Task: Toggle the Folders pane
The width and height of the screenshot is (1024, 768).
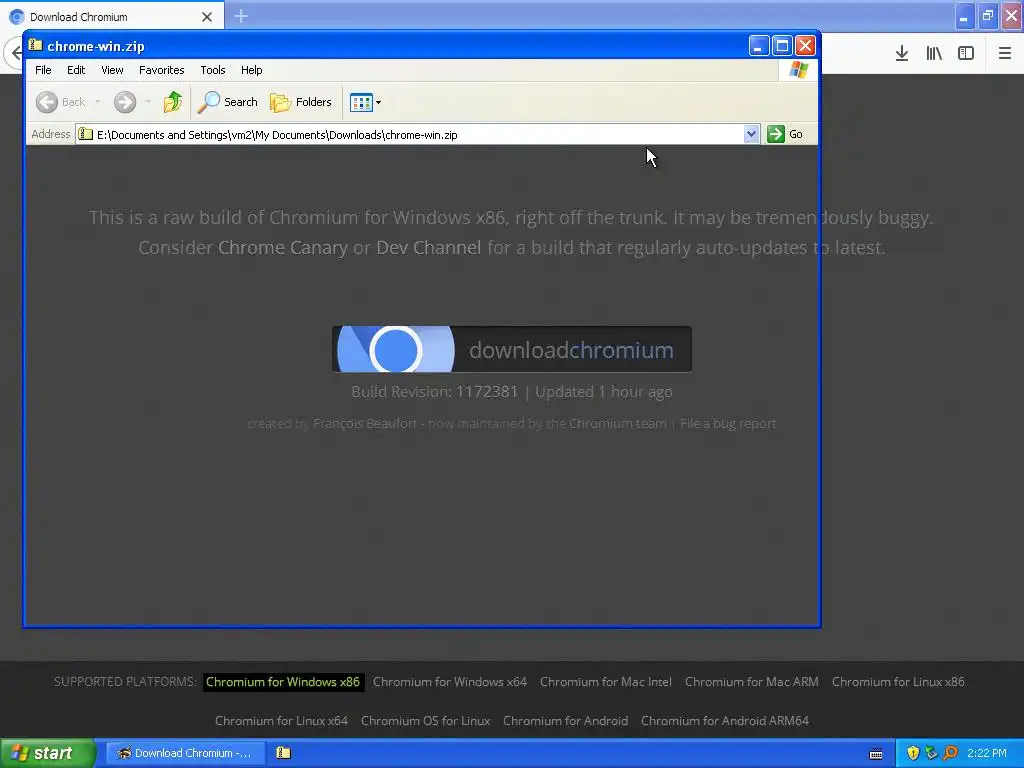Action: click(301, 102)
